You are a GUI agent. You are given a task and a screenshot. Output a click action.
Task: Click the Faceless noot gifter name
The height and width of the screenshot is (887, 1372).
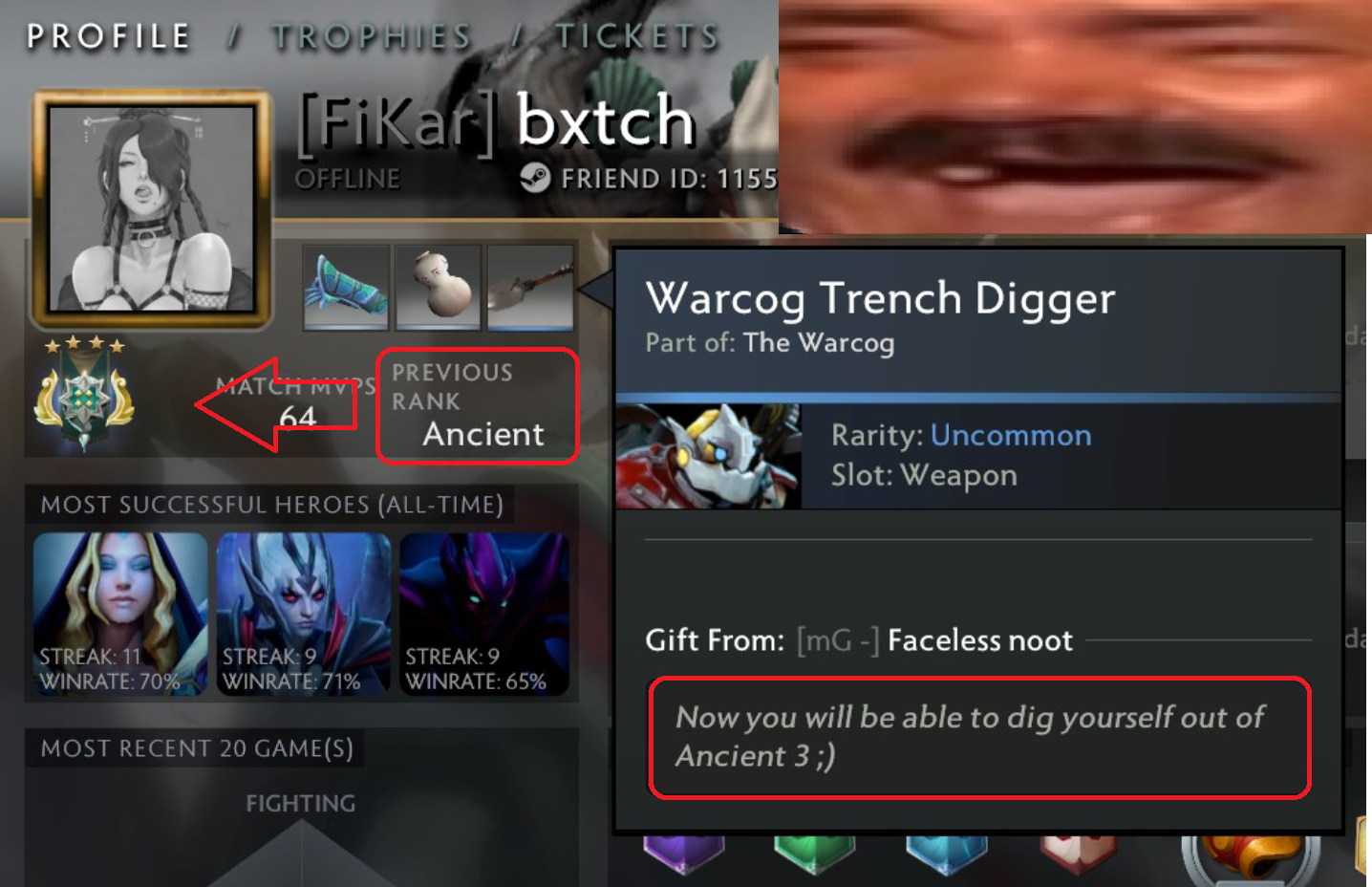coord(980,640)
